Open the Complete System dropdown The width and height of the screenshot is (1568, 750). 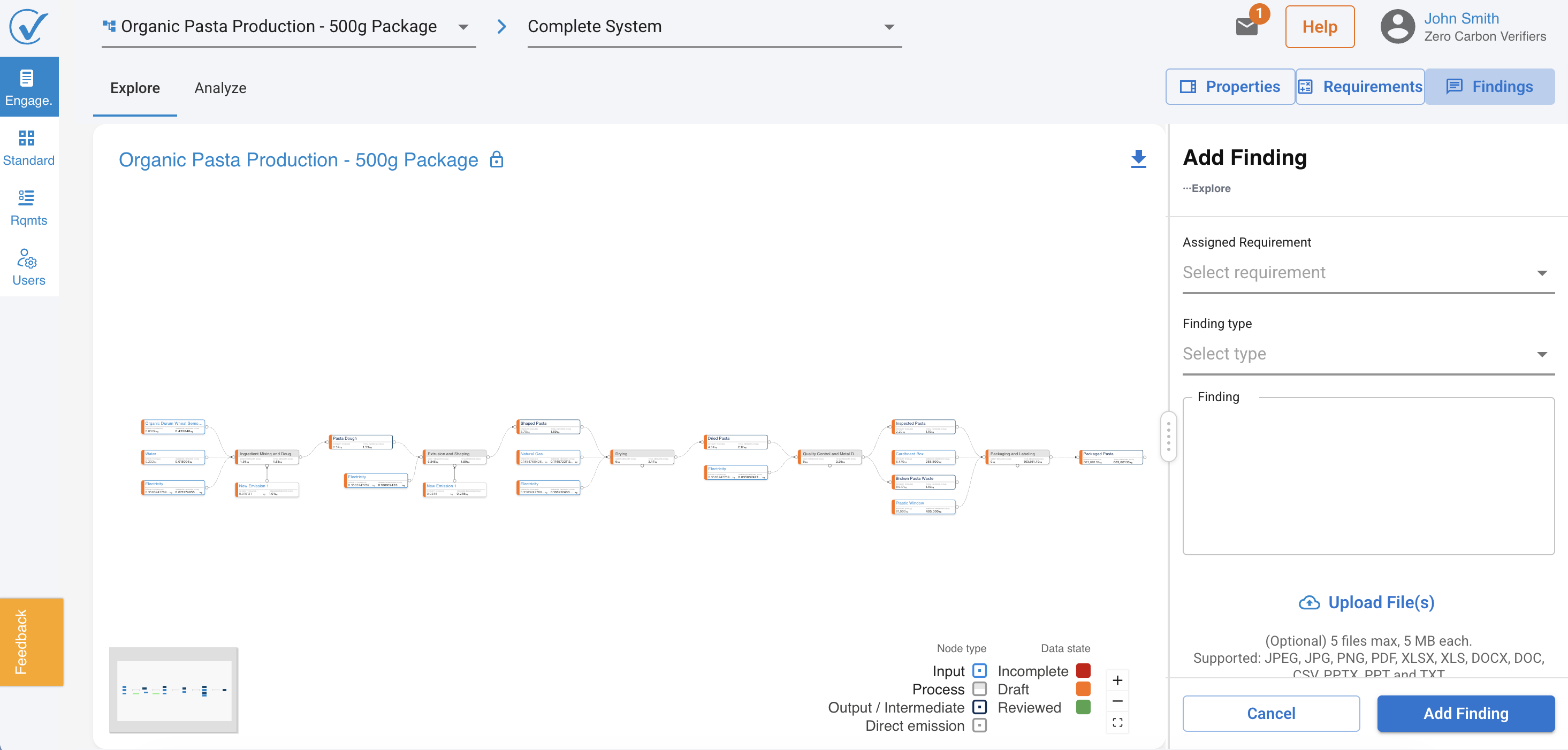coord(714,27)
